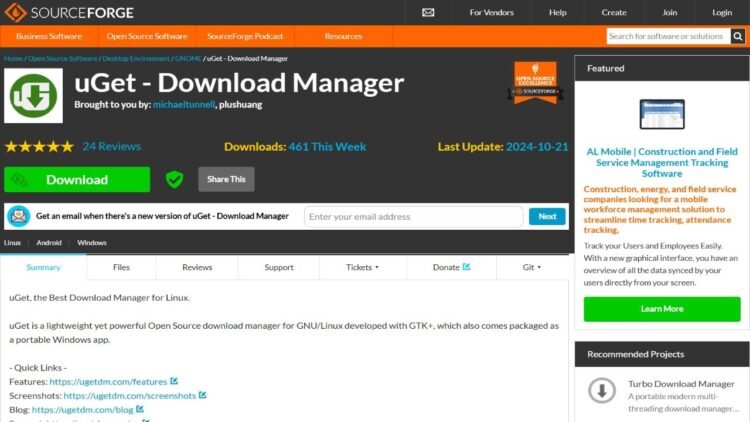Open the Files tab
The image size is (750, 422).
pos(121,267)
